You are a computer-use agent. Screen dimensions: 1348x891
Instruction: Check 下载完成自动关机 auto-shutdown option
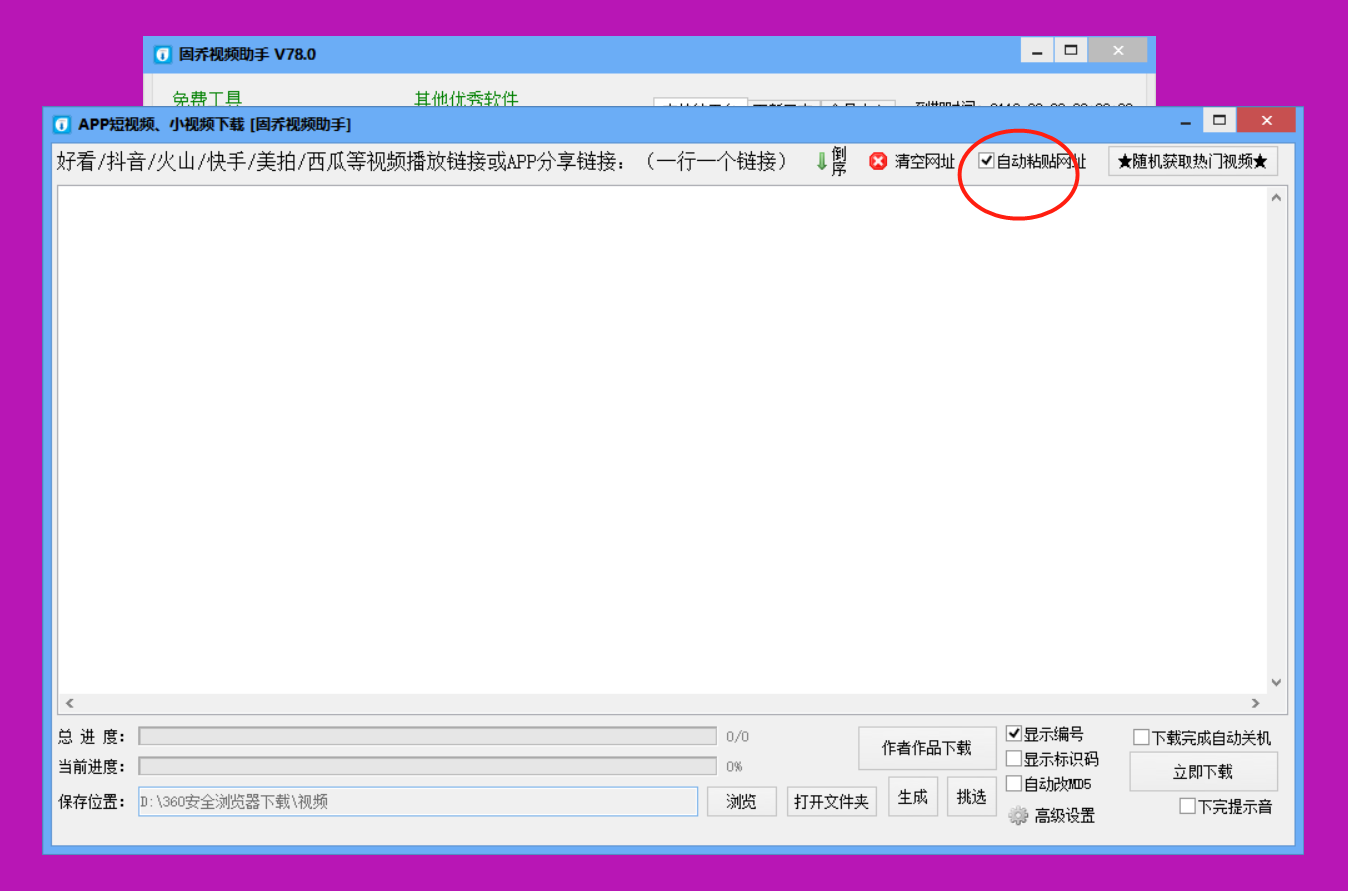[x=1141, y=736]
